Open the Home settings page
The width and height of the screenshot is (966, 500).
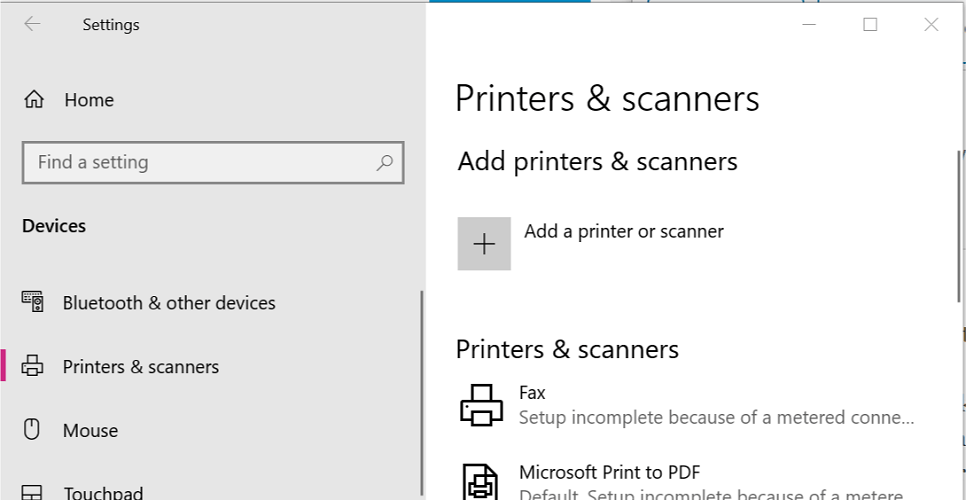(69, 100)
